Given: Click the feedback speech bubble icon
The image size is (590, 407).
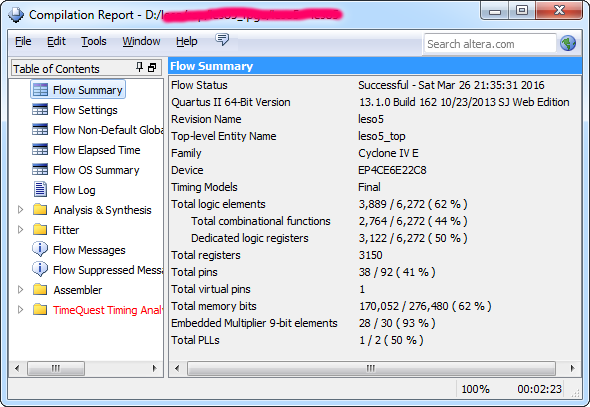Looking at the screenshot, I should coord(222,39).
